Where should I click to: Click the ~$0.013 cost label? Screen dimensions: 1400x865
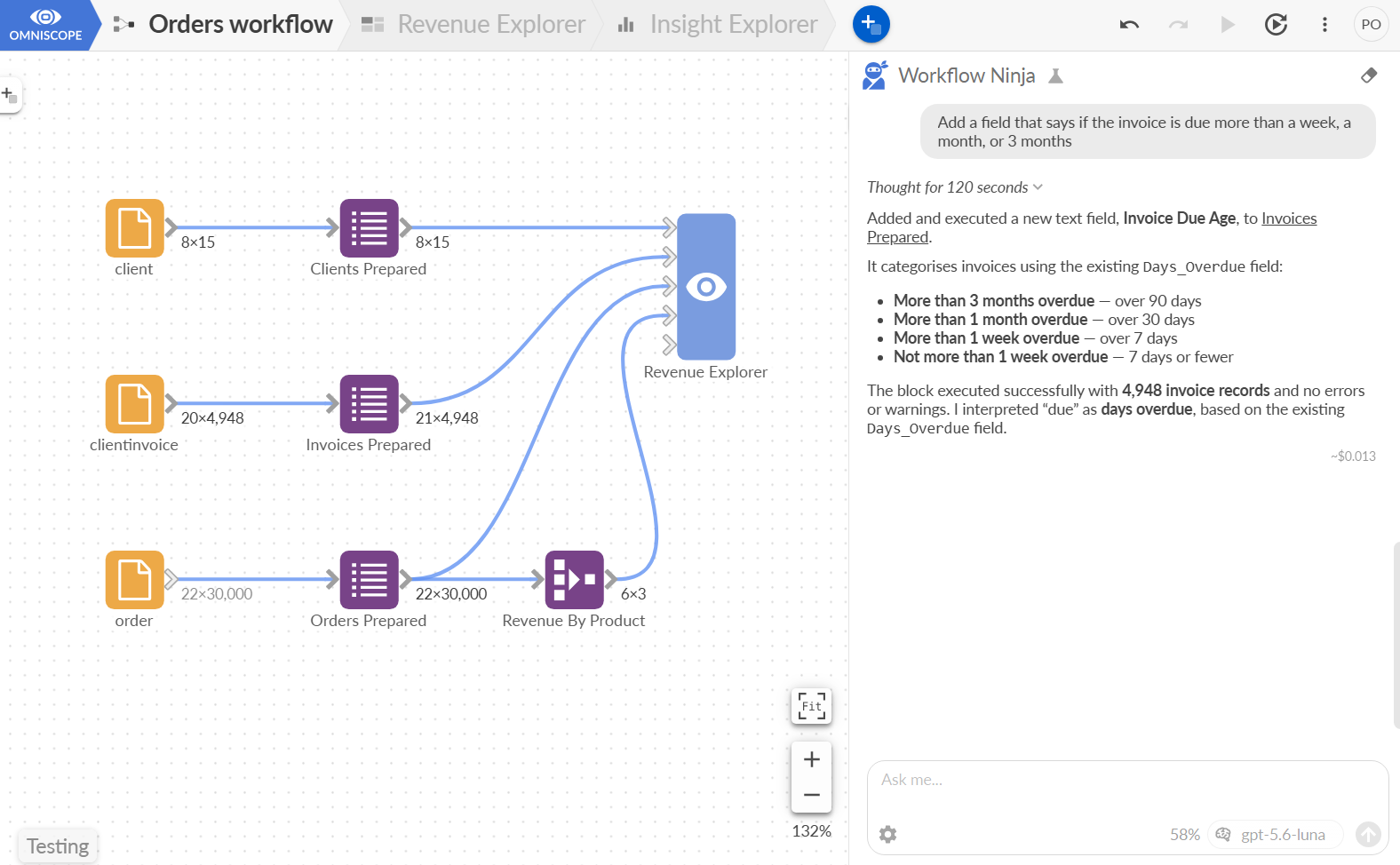tap(1353, 456)
